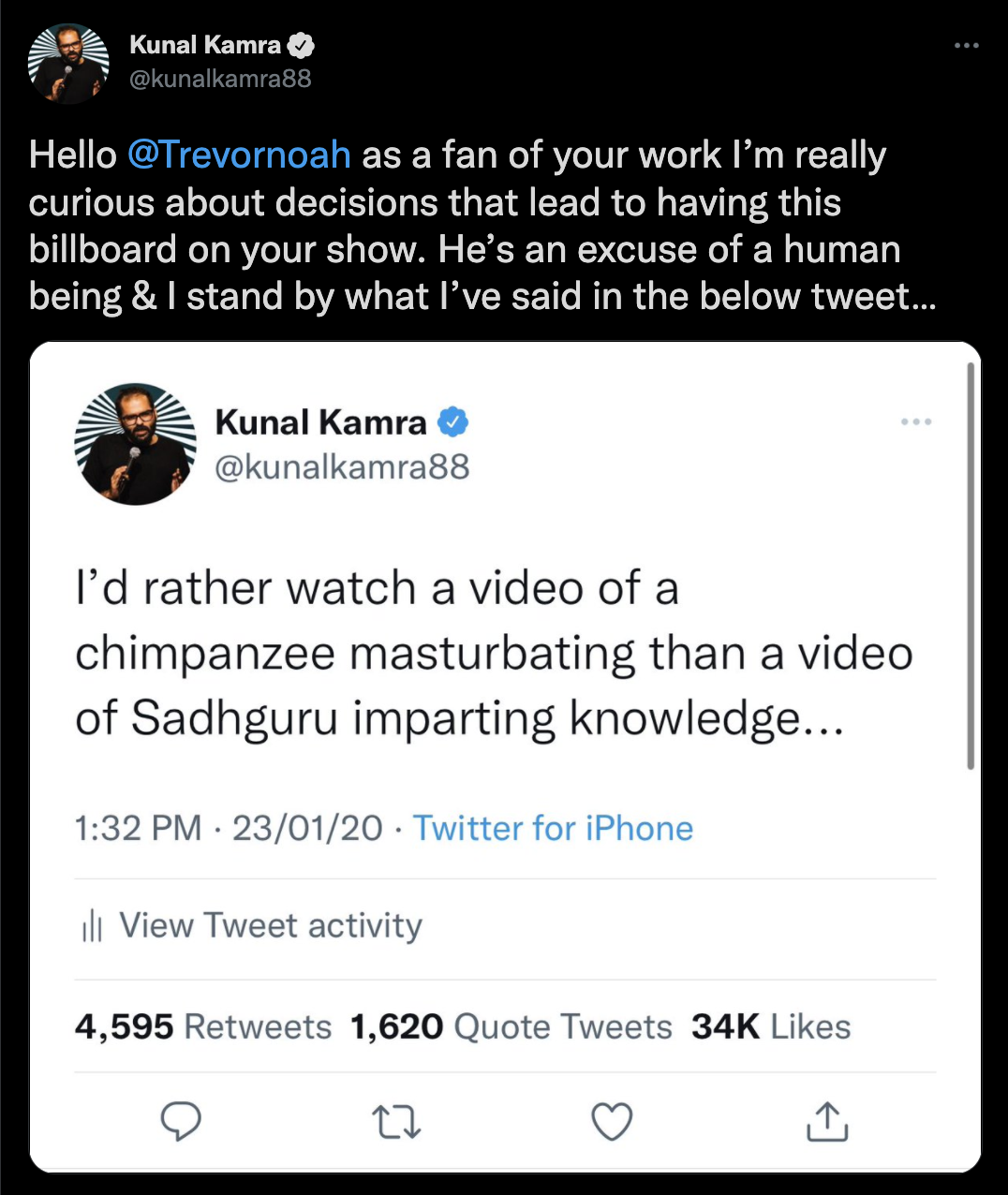Click the @kunalkamra88 handle at top
The width and height of the screenshot is (1008, 1195).
220,79
